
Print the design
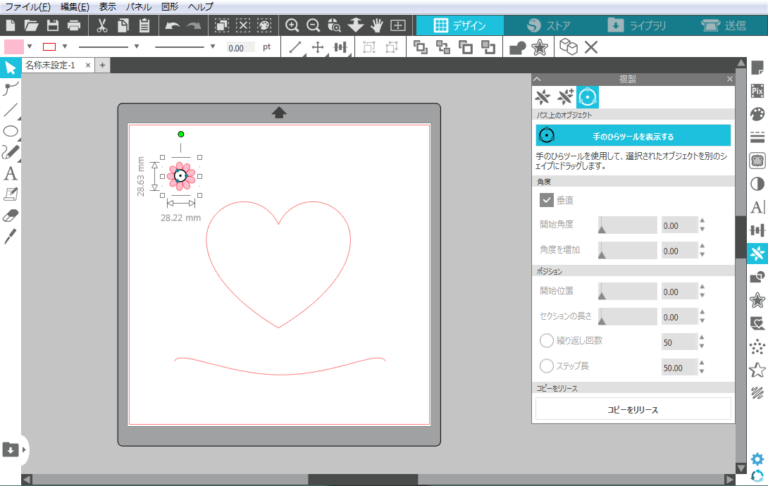click(x=74, y=25)
